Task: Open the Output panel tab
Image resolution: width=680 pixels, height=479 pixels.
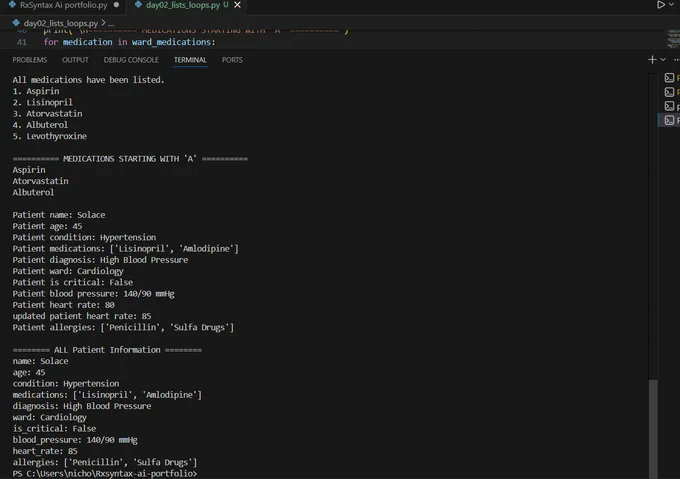Action: pos(75,60)
